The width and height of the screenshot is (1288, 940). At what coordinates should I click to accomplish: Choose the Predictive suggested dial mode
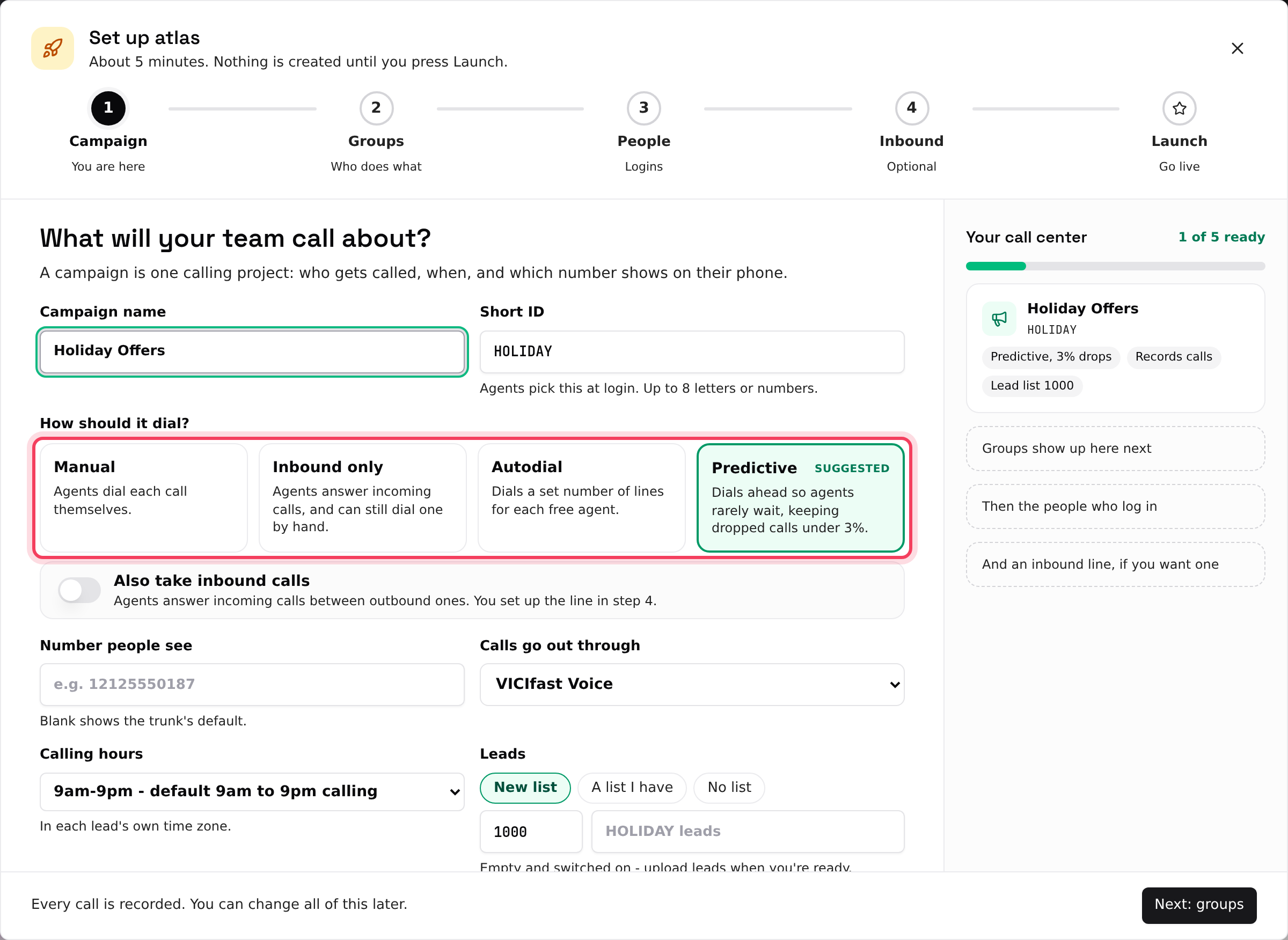[x=800, y=498]
